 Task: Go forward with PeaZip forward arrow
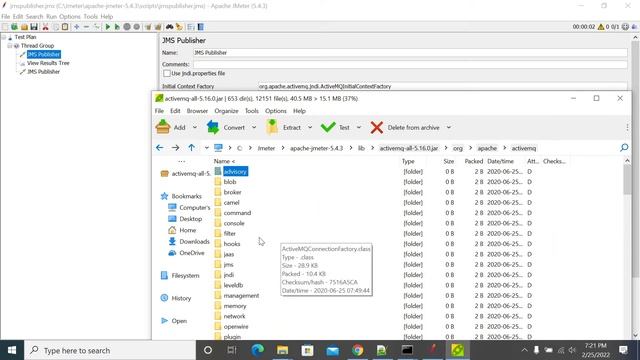[176, 148]
